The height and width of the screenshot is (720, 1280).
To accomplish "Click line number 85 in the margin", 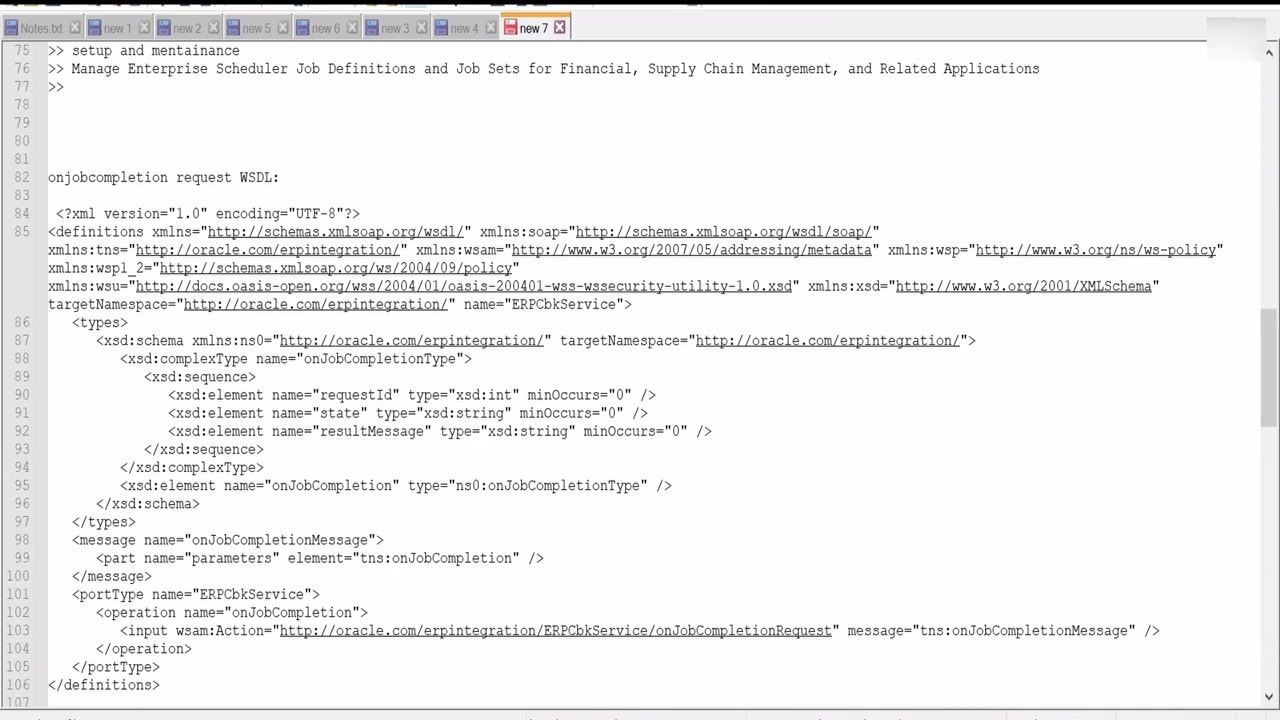I will pos(21,232).
